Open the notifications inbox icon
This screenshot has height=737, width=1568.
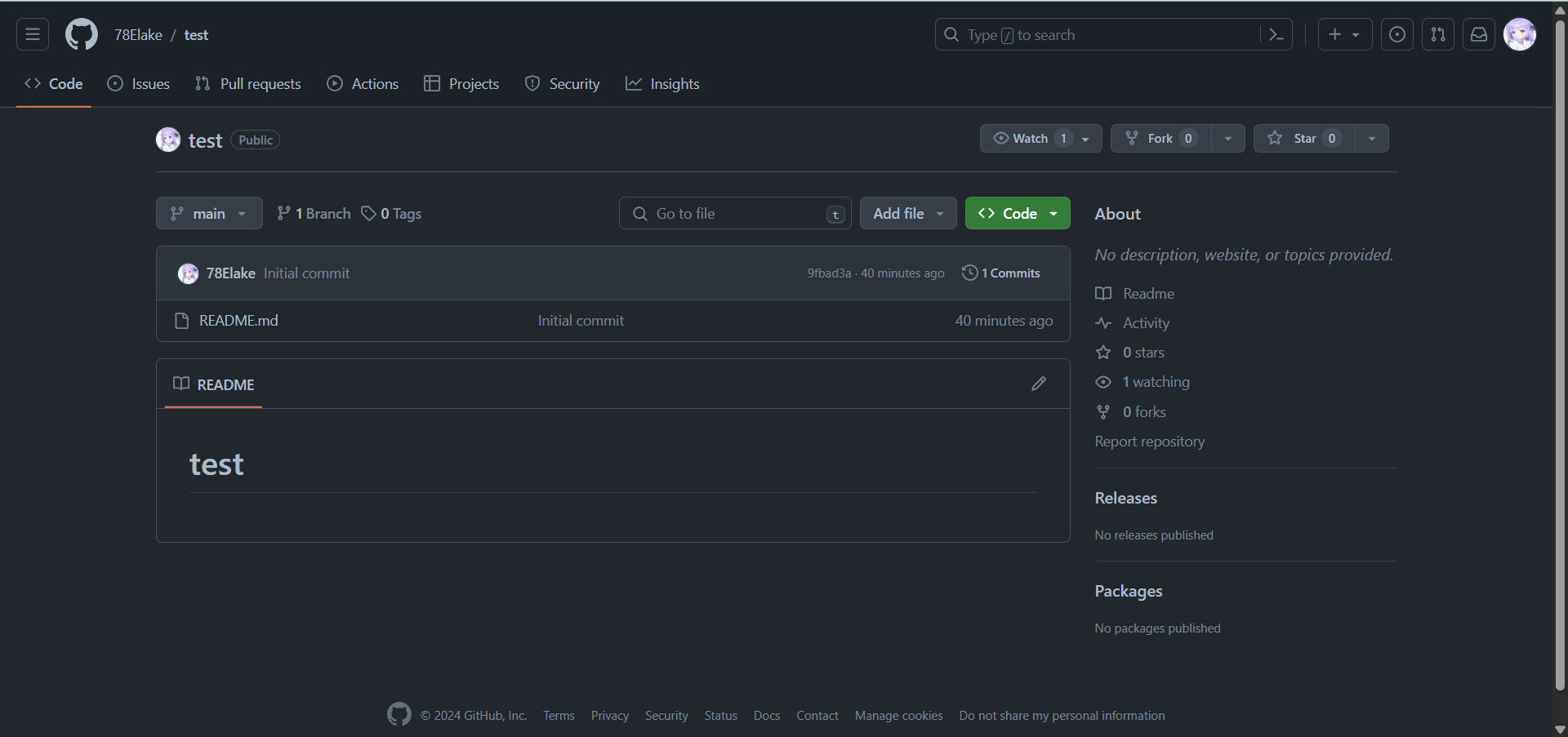(1479, 34)
